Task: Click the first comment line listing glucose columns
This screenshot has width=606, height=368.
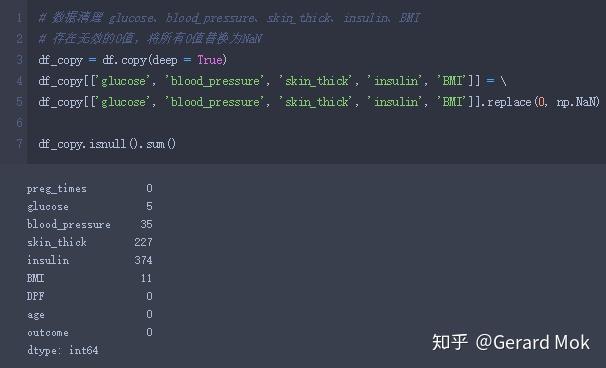Action: (230, 18)
